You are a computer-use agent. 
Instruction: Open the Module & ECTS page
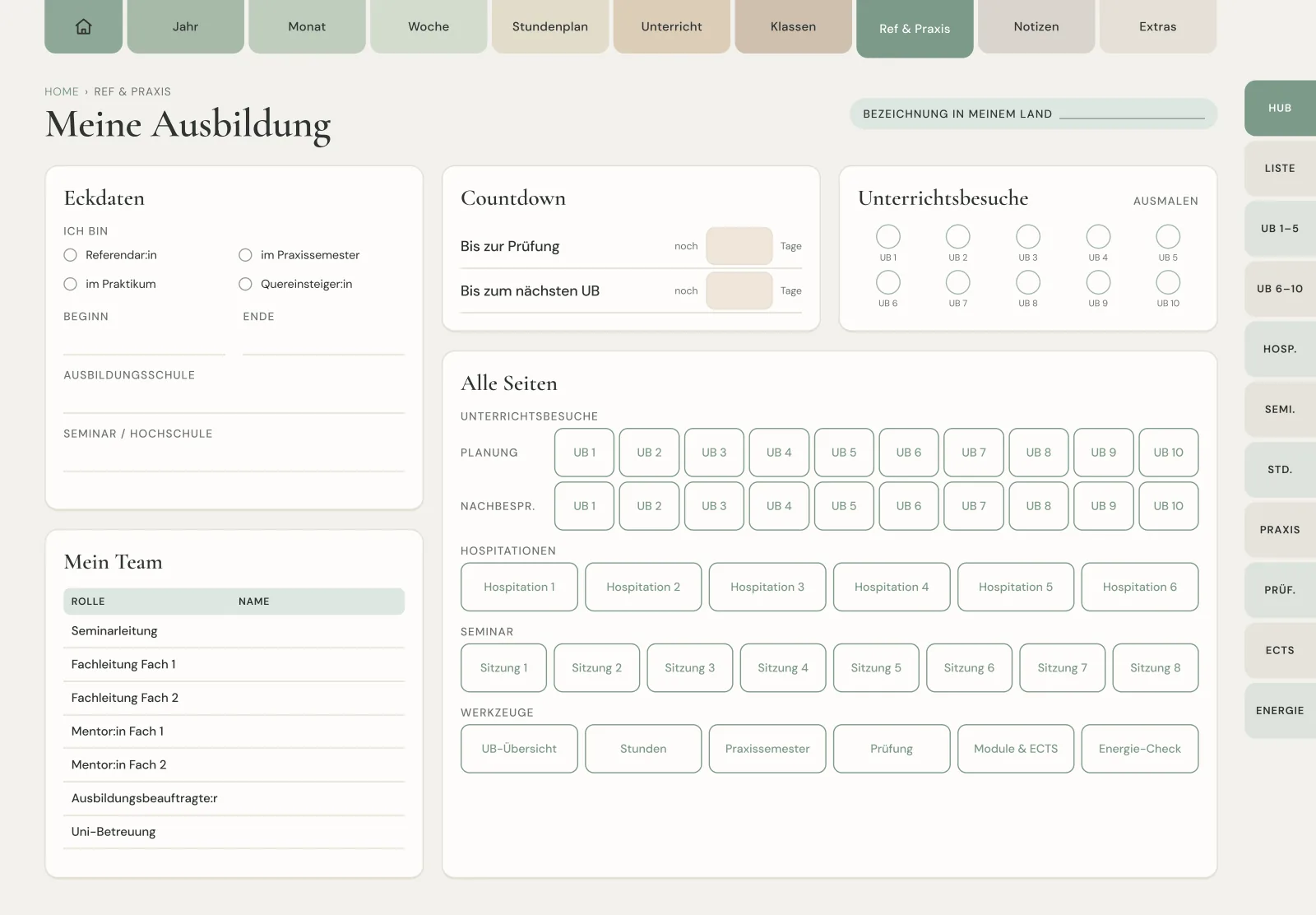(x=1016, y=749)
